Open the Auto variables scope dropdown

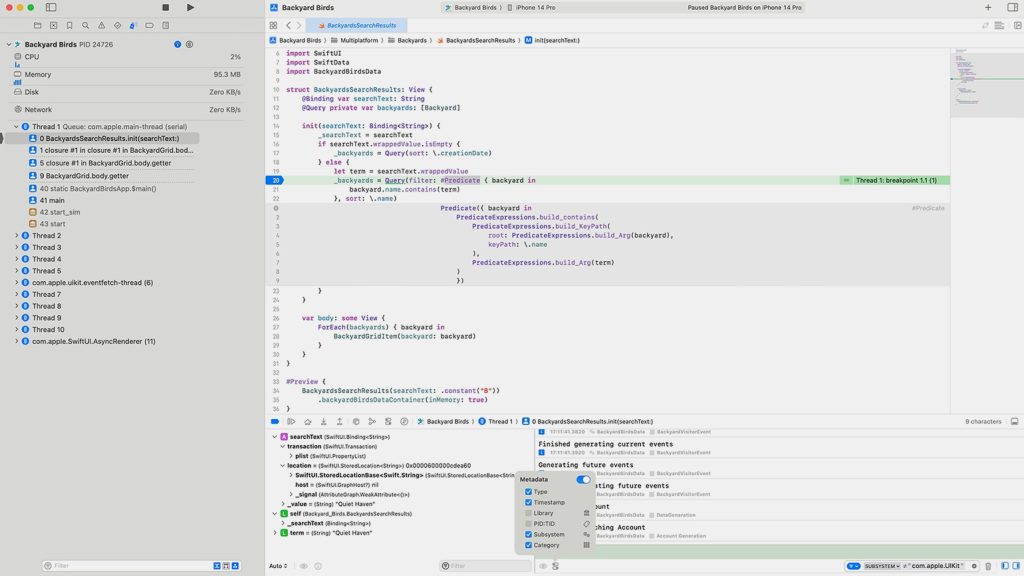pyautogui.click(x=276, y=565)
